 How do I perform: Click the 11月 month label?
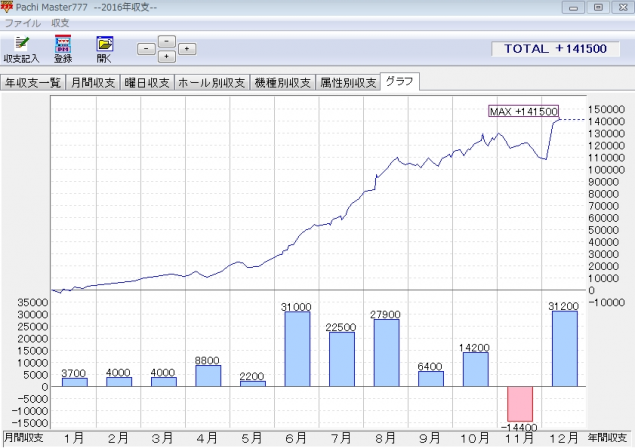coord(519,438)
